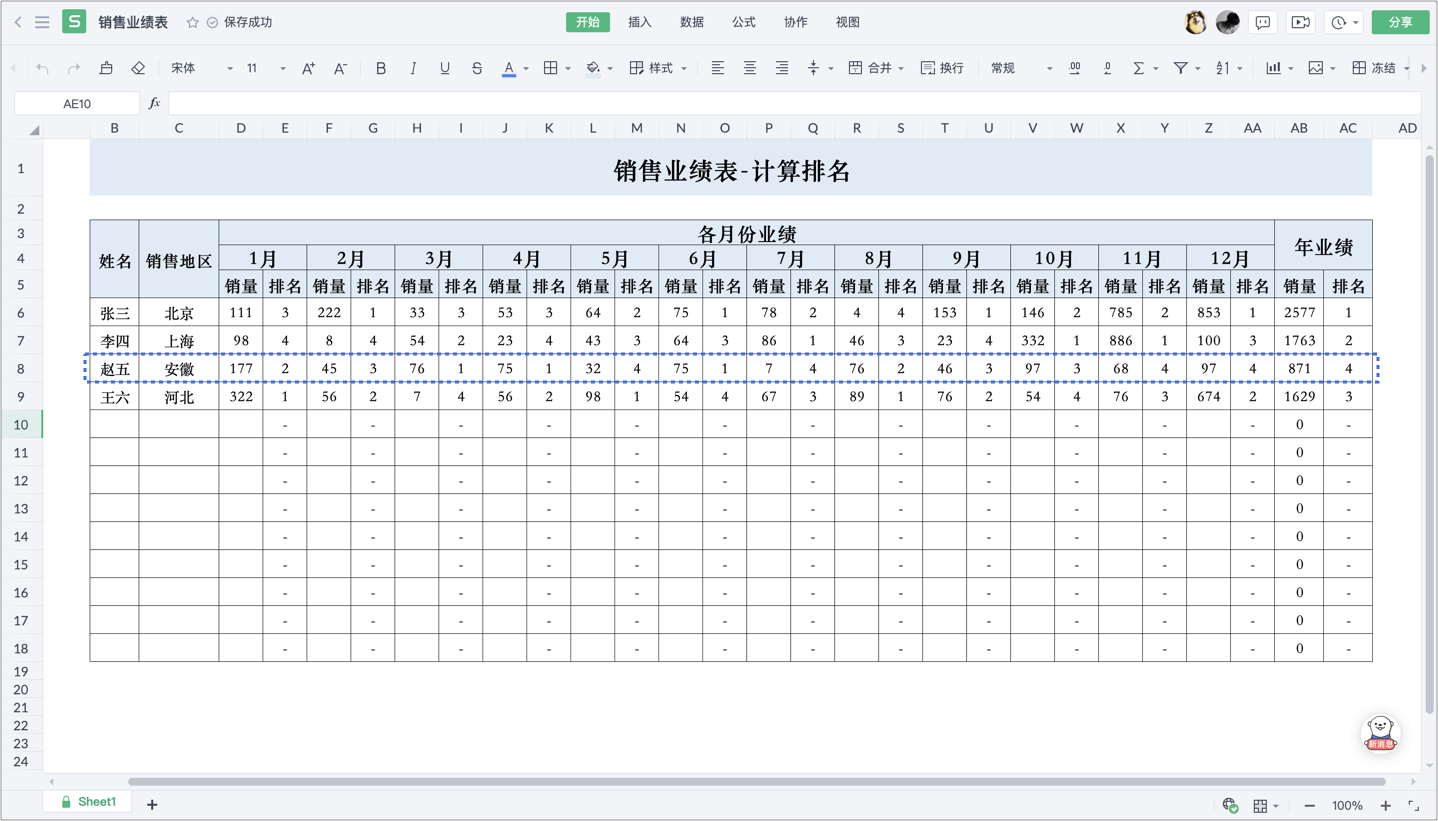The width and height of the screenshot is (1438, 821).
Task: Click the undo arrow
Action: [x=42, y=68]
